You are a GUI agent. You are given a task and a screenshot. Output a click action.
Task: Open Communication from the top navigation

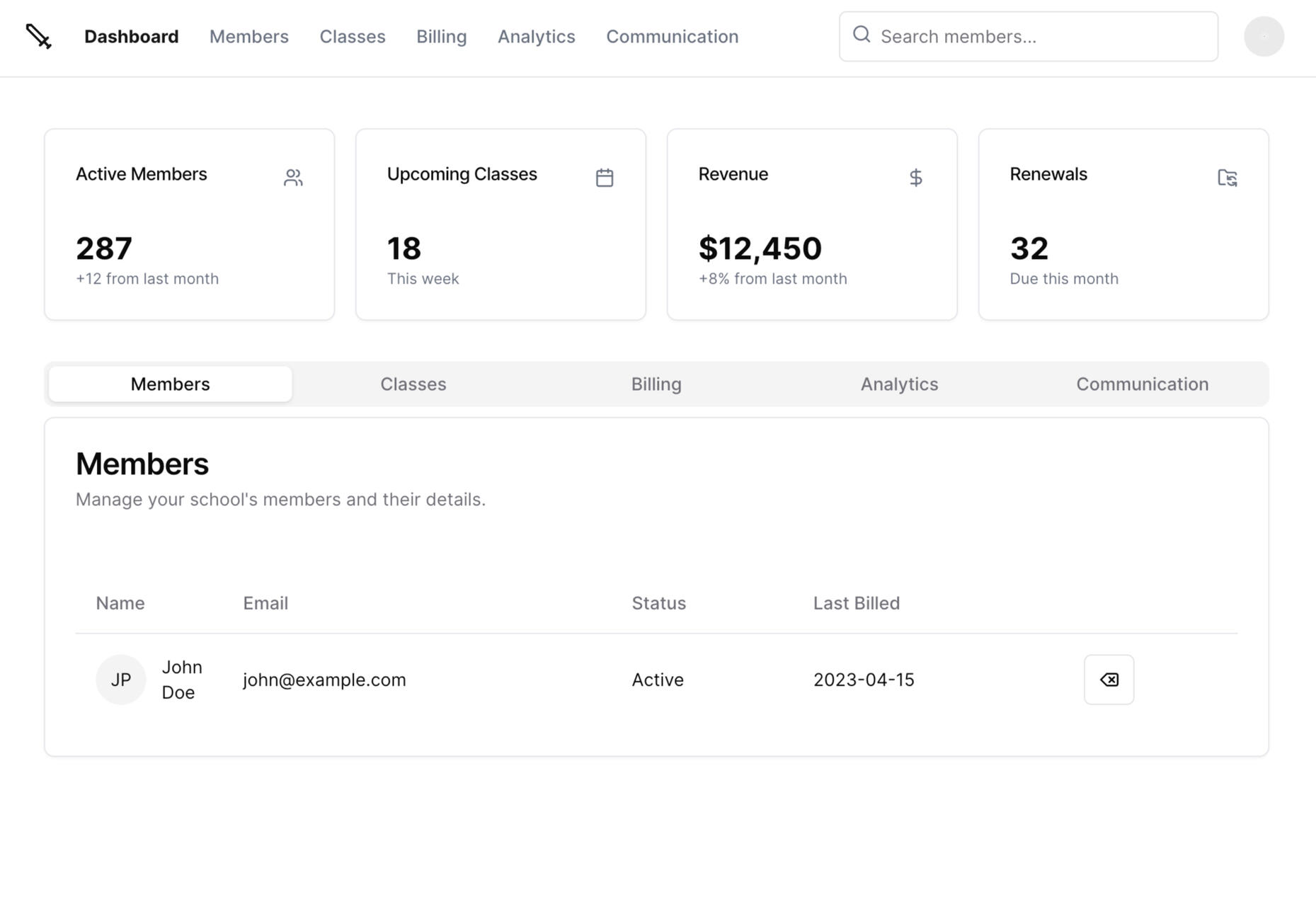(672, 36)
